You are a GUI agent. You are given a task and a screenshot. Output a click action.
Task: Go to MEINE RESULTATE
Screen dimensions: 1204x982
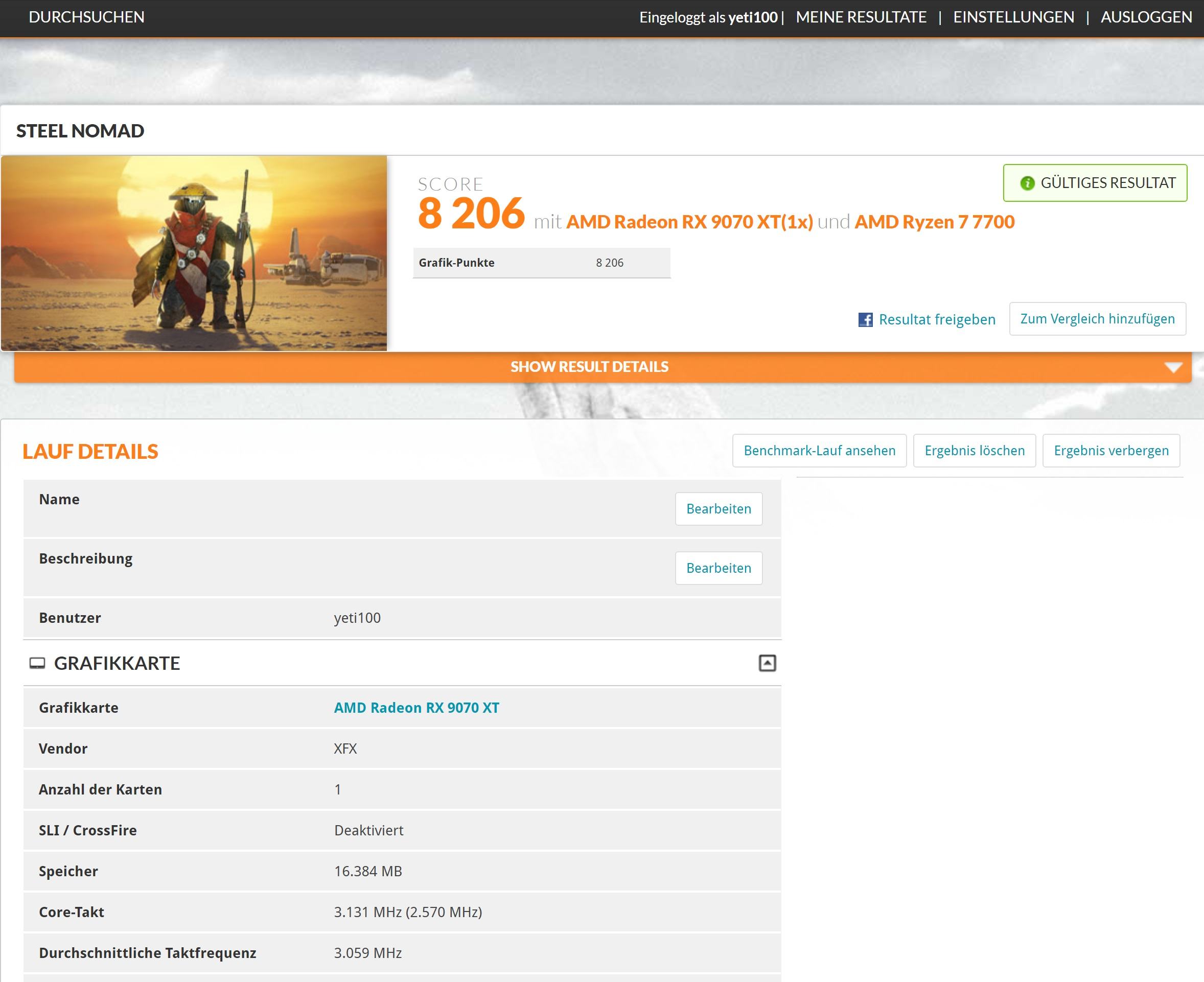point(861,17)
